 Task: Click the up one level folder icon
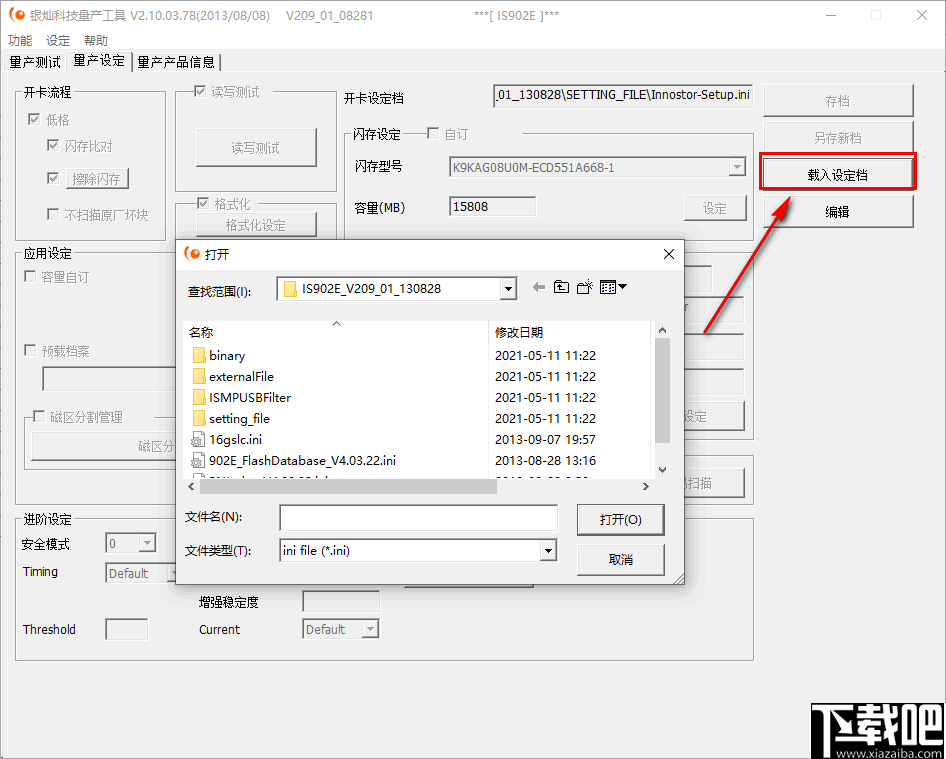click(561, 287)
